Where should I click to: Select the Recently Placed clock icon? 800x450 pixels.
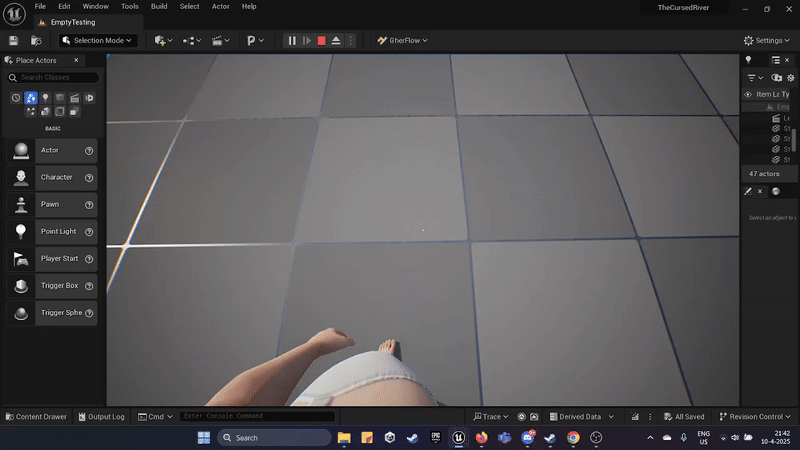click(16, 98)
